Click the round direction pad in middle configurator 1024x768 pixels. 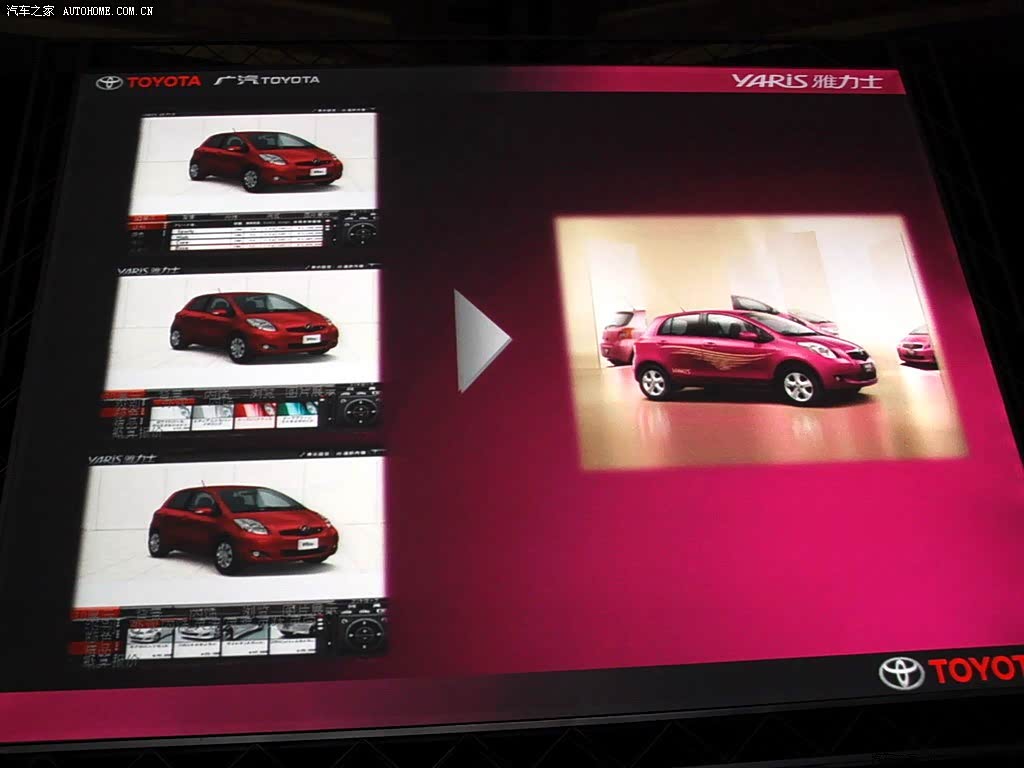(359, 410)
